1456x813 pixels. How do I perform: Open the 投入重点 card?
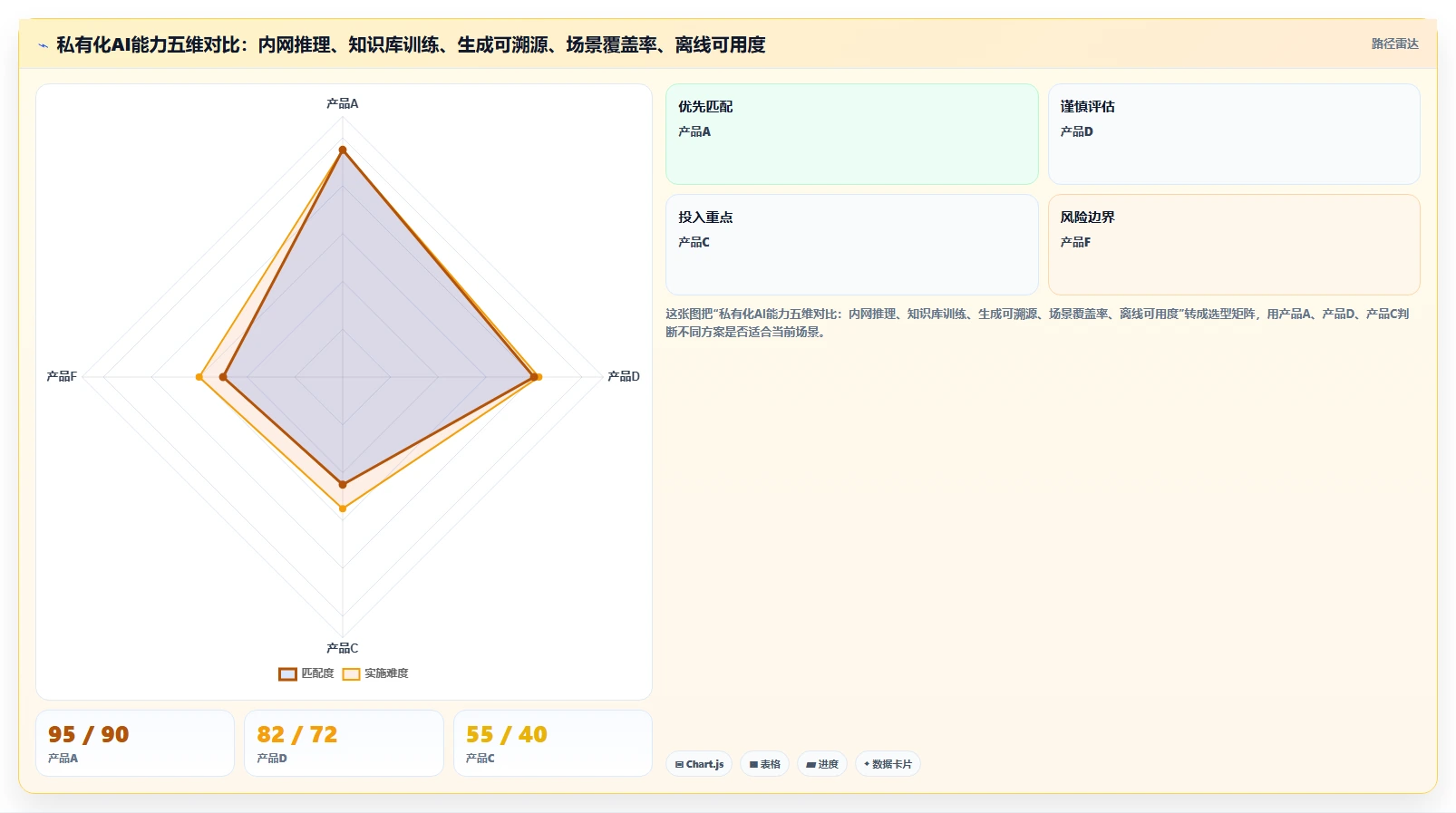point(852,245)
